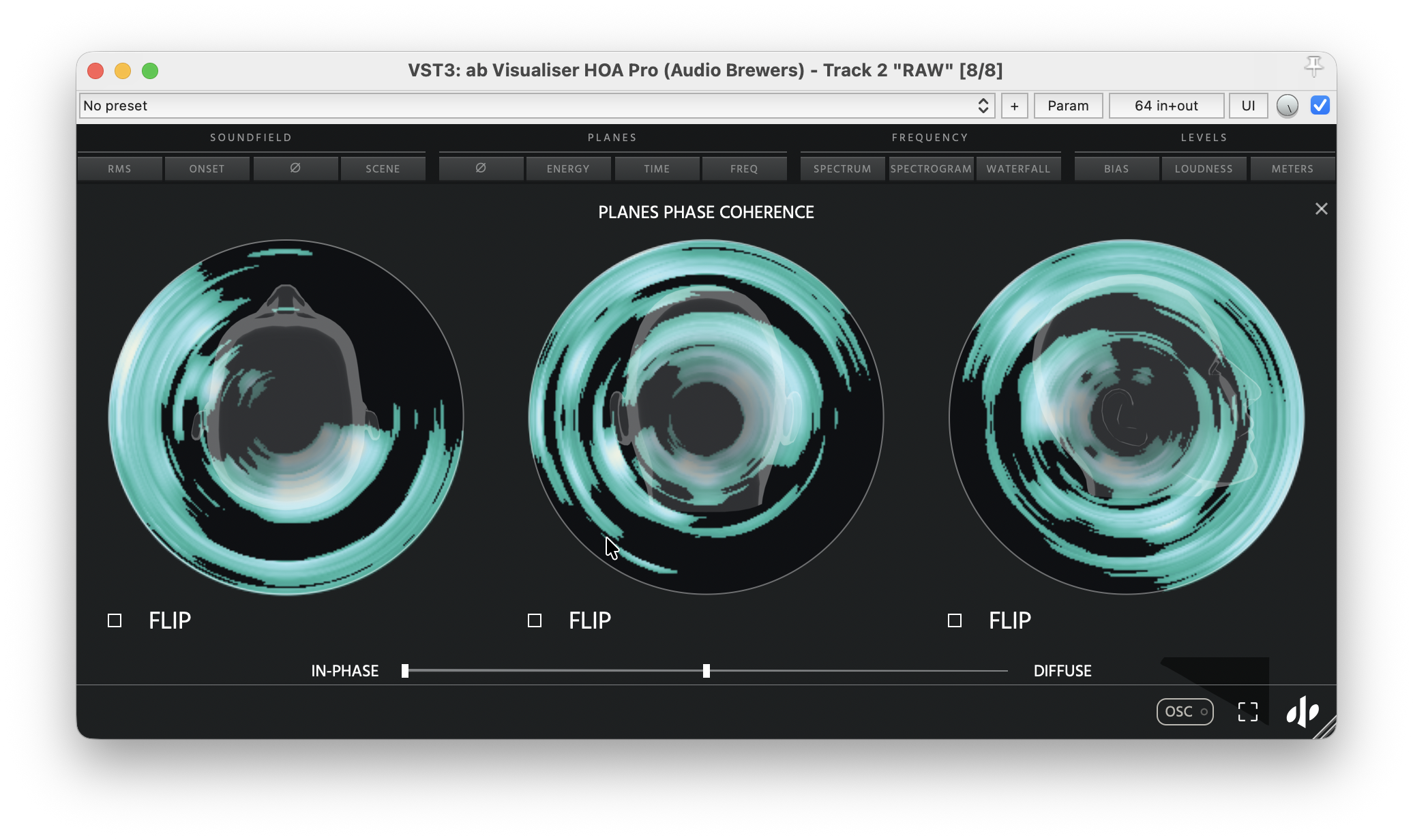This screenshot has height=840, width=1413.
Task: Close the Planes Phase Coherence panel (X)
Action: tap(1322, 209)
